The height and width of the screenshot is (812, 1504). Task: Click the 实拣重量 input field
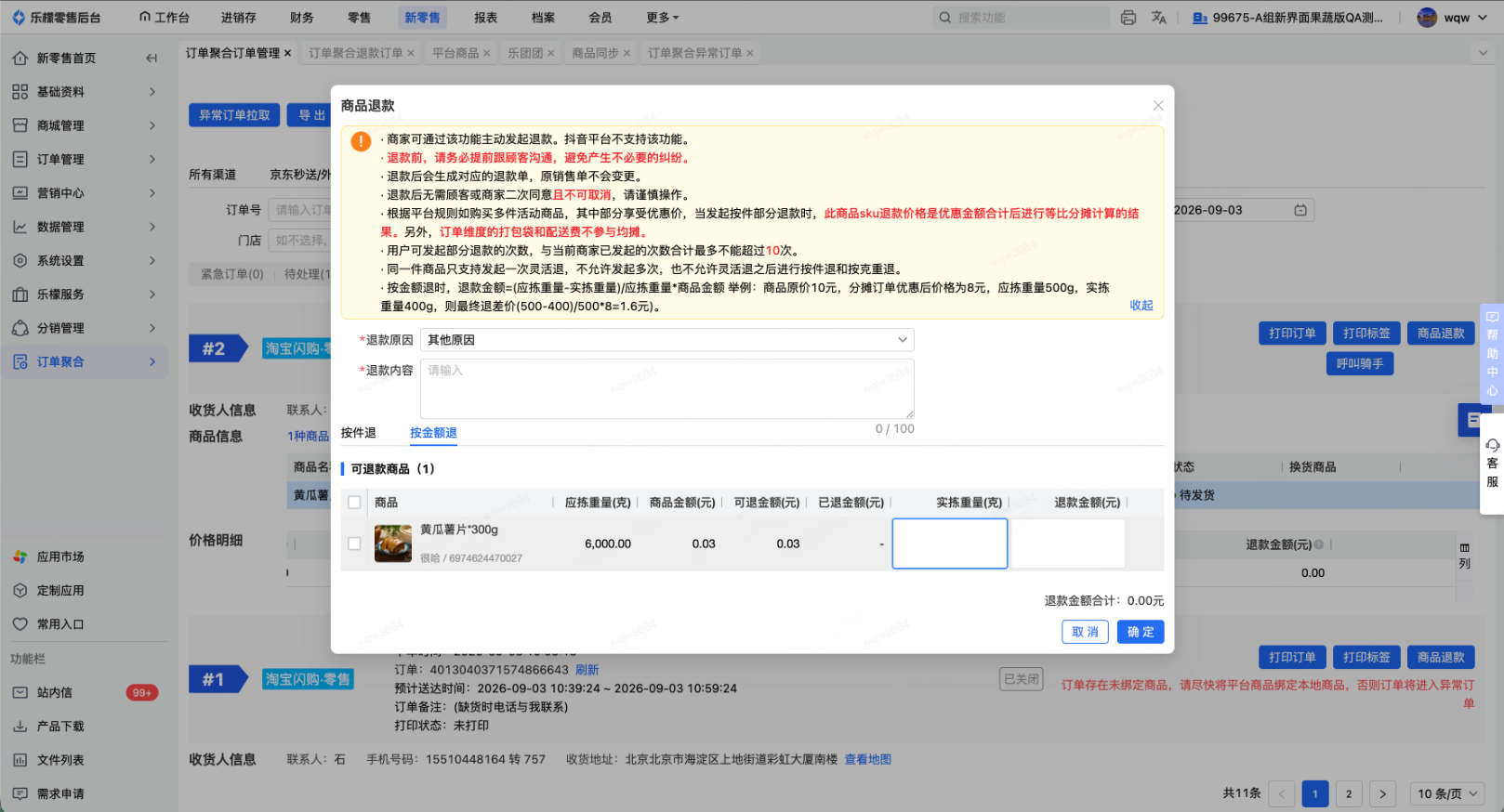click(x=949, y=544)
